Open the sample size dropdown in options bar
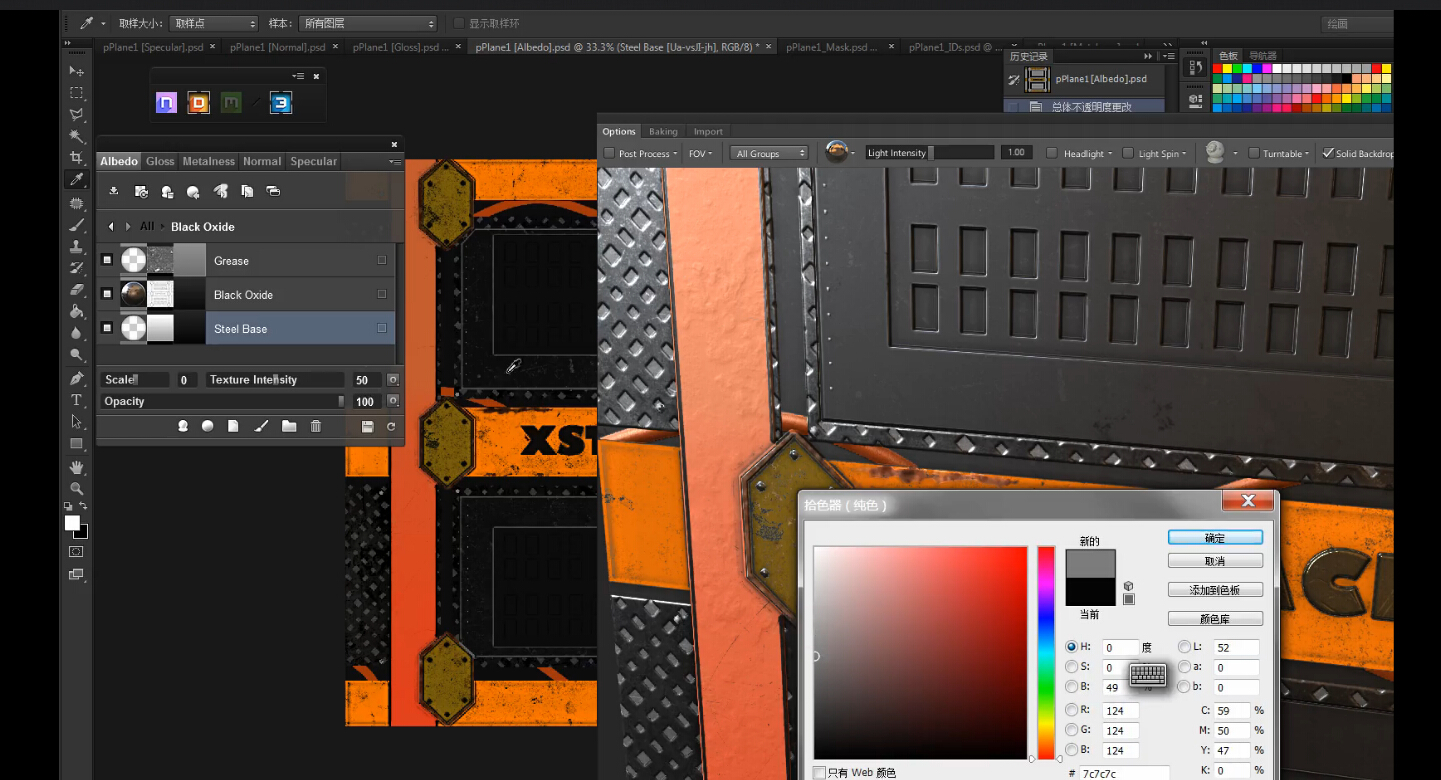Image resolution: width=1441 pixels, height=780 pixels. tap(213, 23)
